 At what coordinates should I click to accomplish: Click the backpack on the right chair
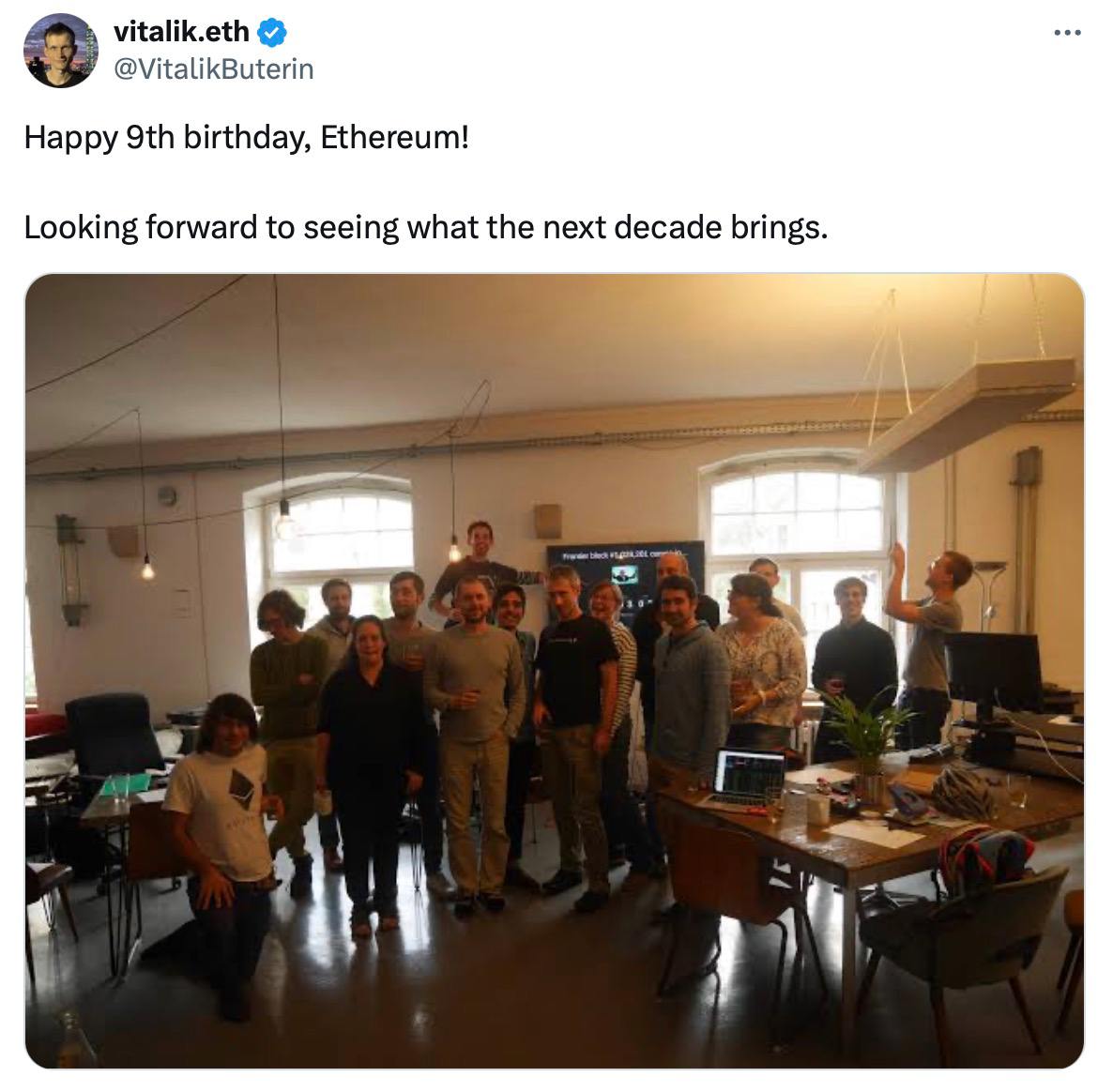985,862
